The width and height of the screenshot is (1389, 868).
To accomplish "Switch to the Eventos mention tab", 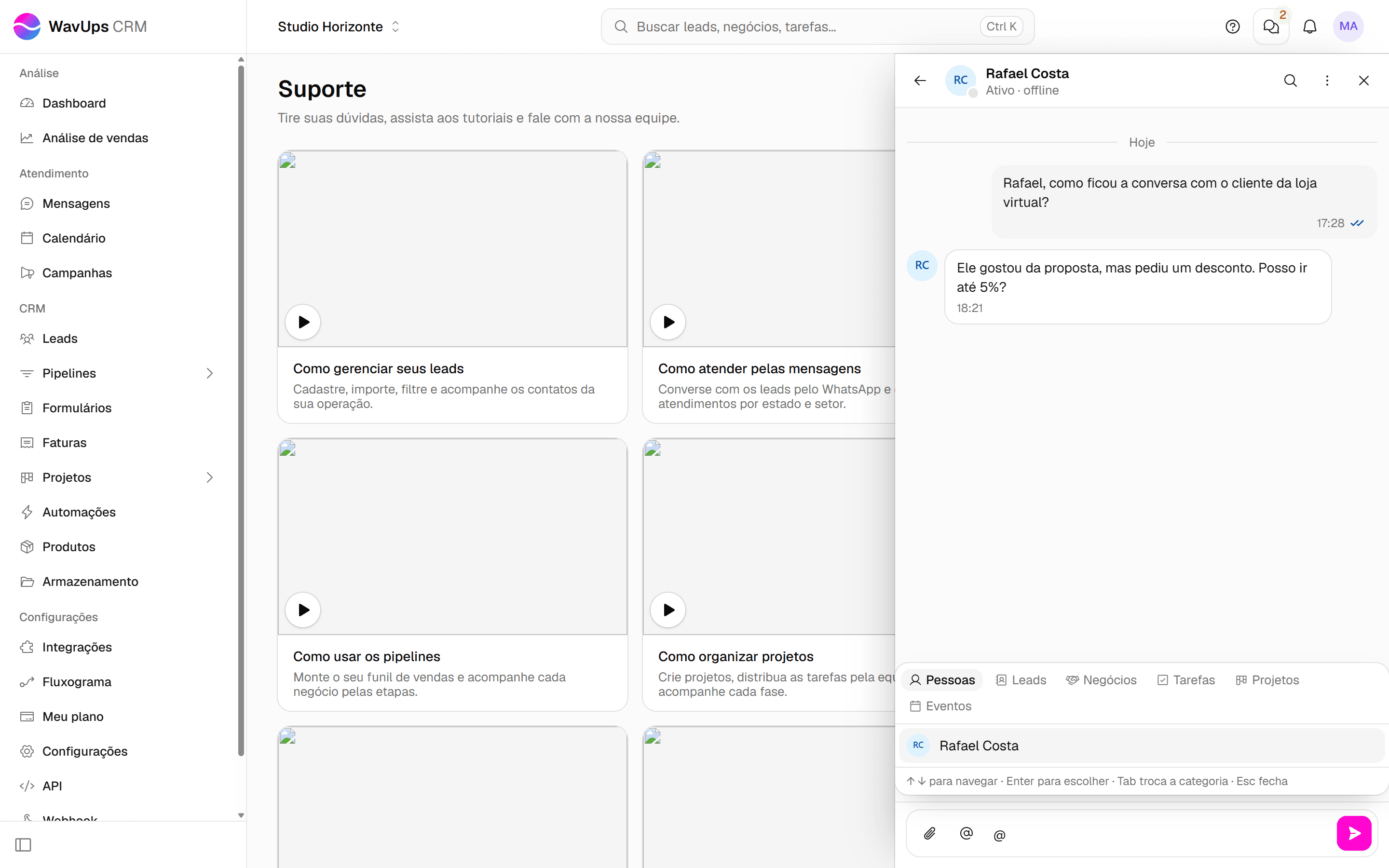I will [x=940, y=706].
